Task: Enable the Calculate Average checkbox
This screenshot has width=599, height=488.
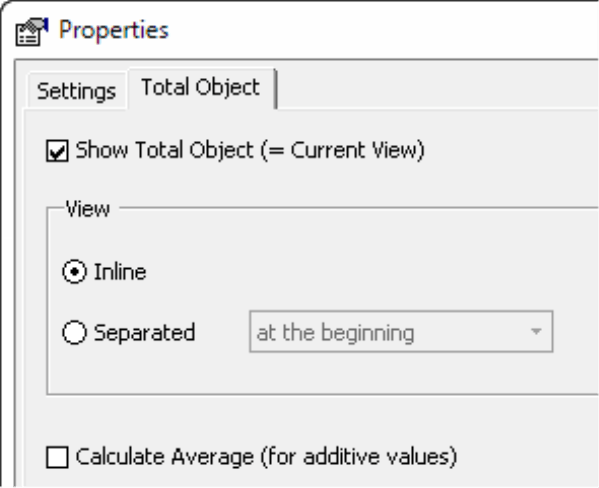Action: coord(57,457)
